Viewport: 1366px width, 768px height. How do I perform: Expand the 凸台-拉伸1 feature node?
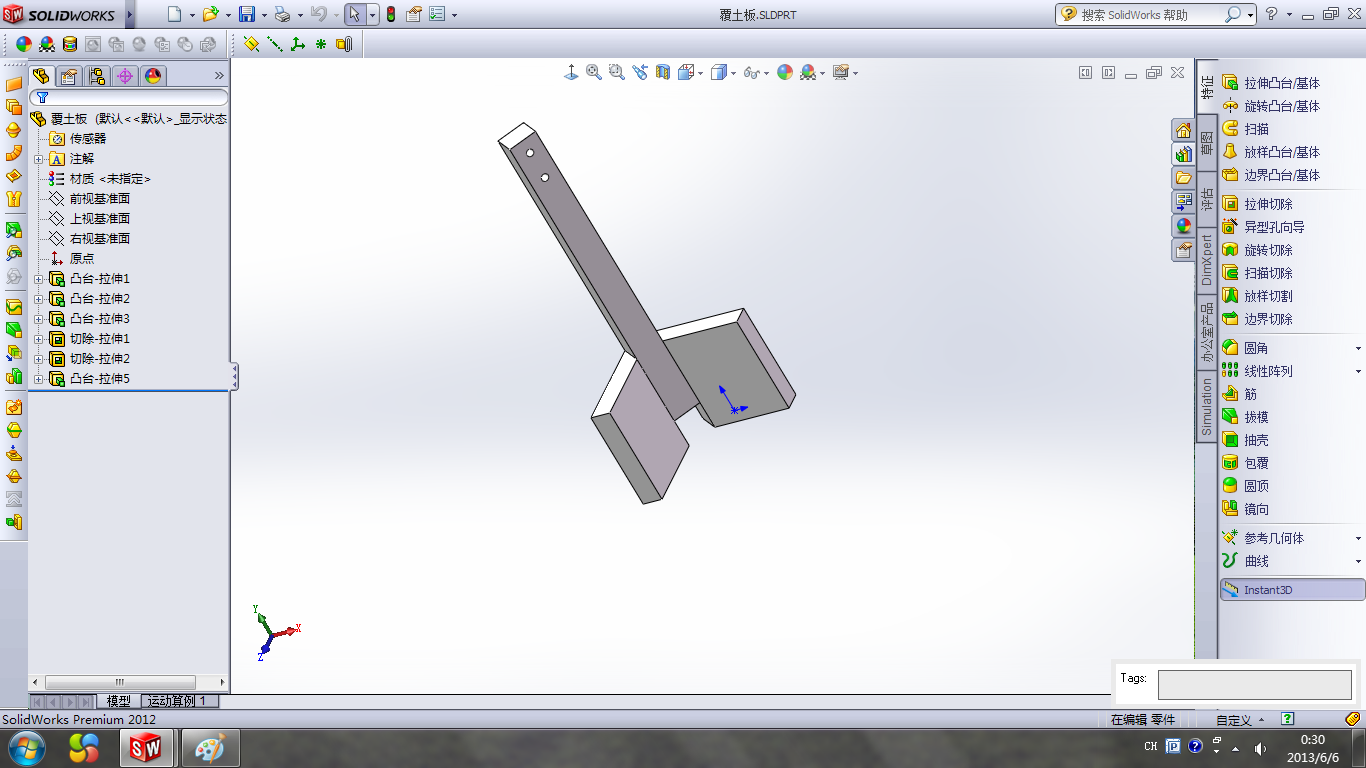click(39, 279)
